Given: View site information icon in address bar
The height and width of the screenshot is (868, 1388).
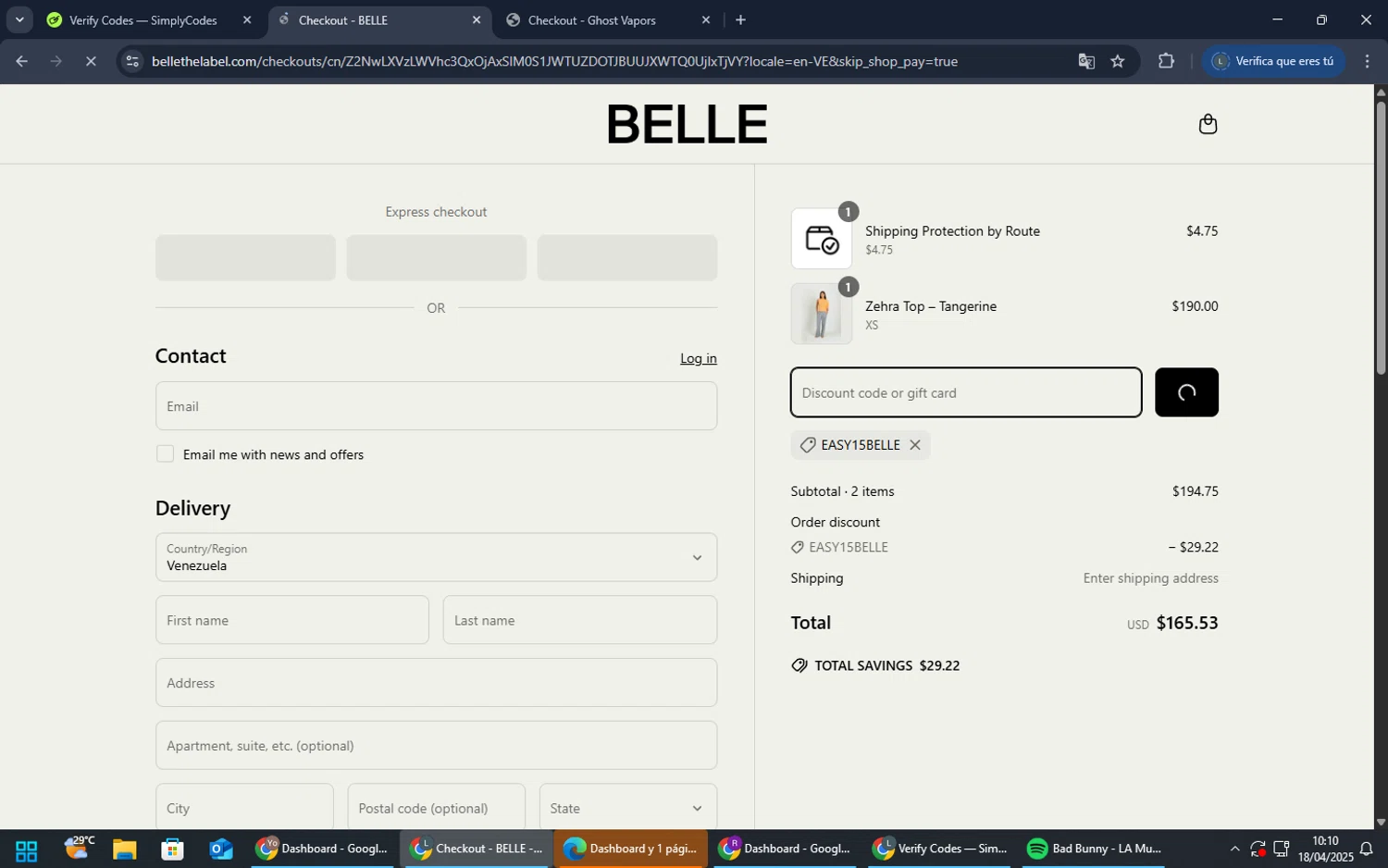Looking at the screenshot, I should point(132,61).
